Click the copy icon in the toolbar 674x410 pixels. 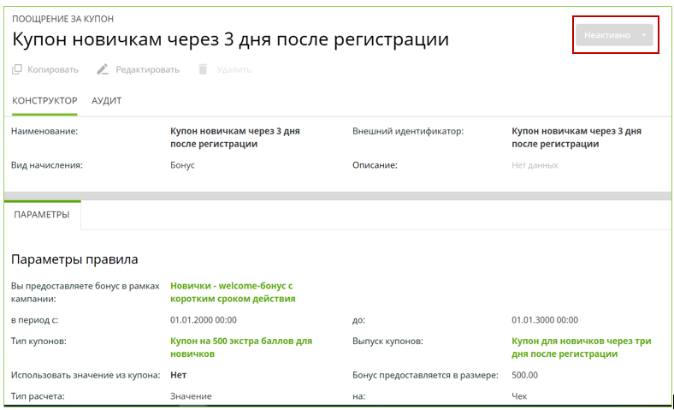[17, 70]
